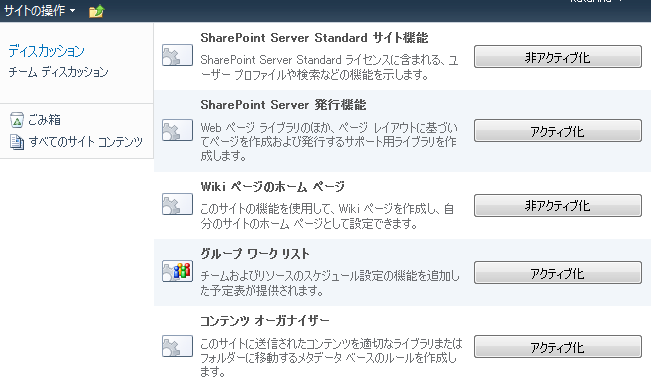Image resolution: width=651 pixels, height=382 pixels.
Task: Click the navigate up folder icon
Action: [x=96, y=11]
